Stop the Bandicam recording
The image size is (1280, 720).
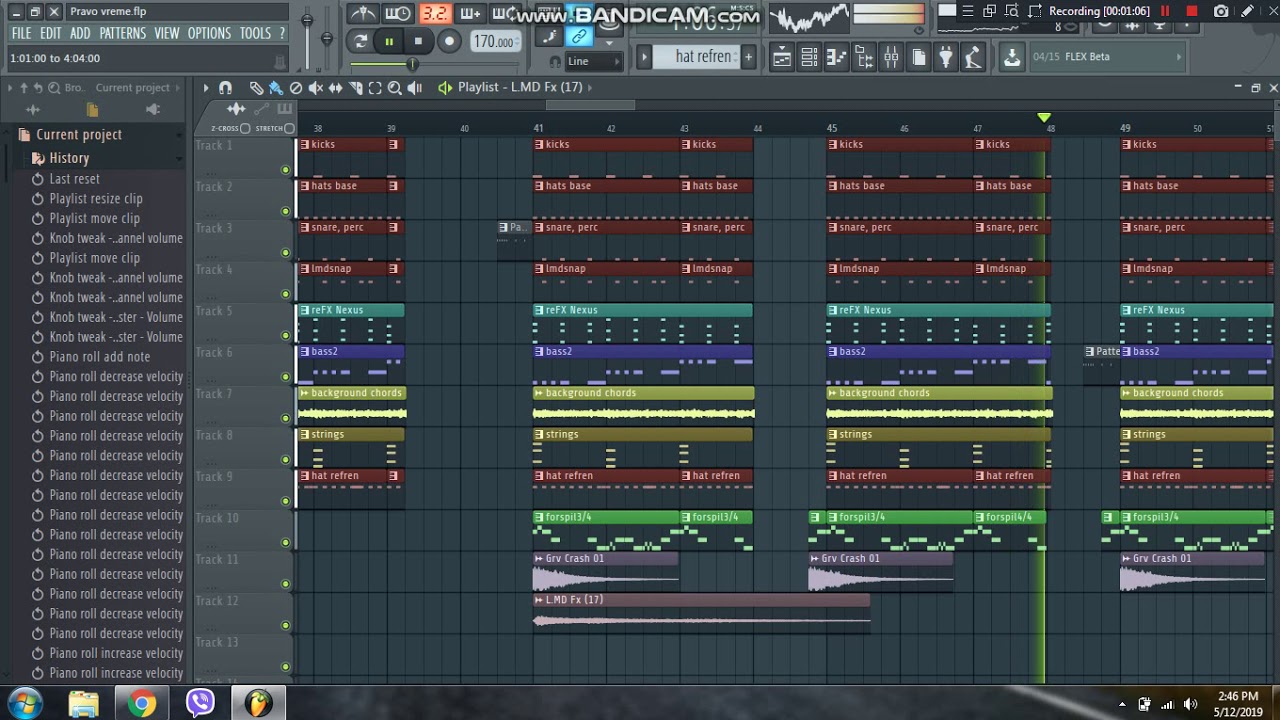tap(1191, 11)
